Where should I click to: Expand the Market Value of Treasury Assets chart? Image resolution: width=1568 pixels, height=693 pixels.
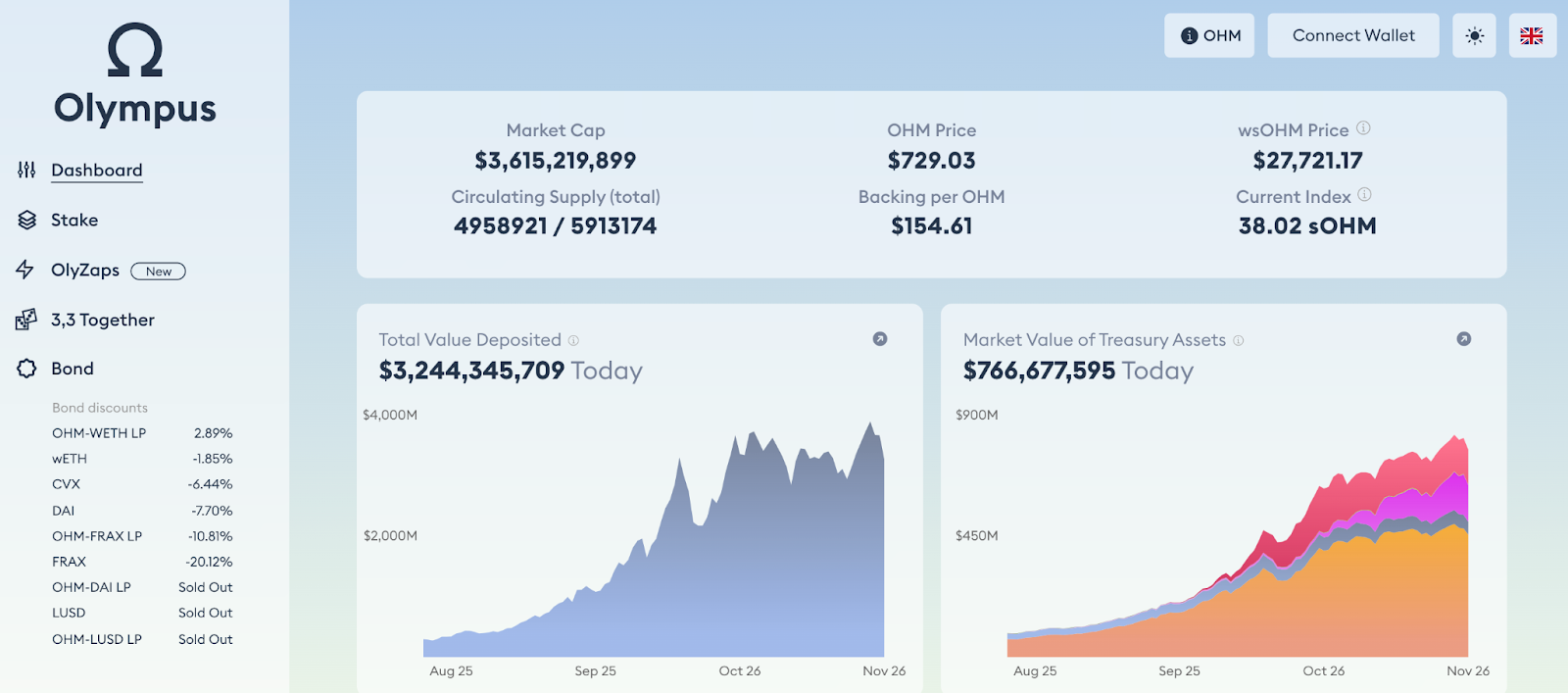point(1463,338)
